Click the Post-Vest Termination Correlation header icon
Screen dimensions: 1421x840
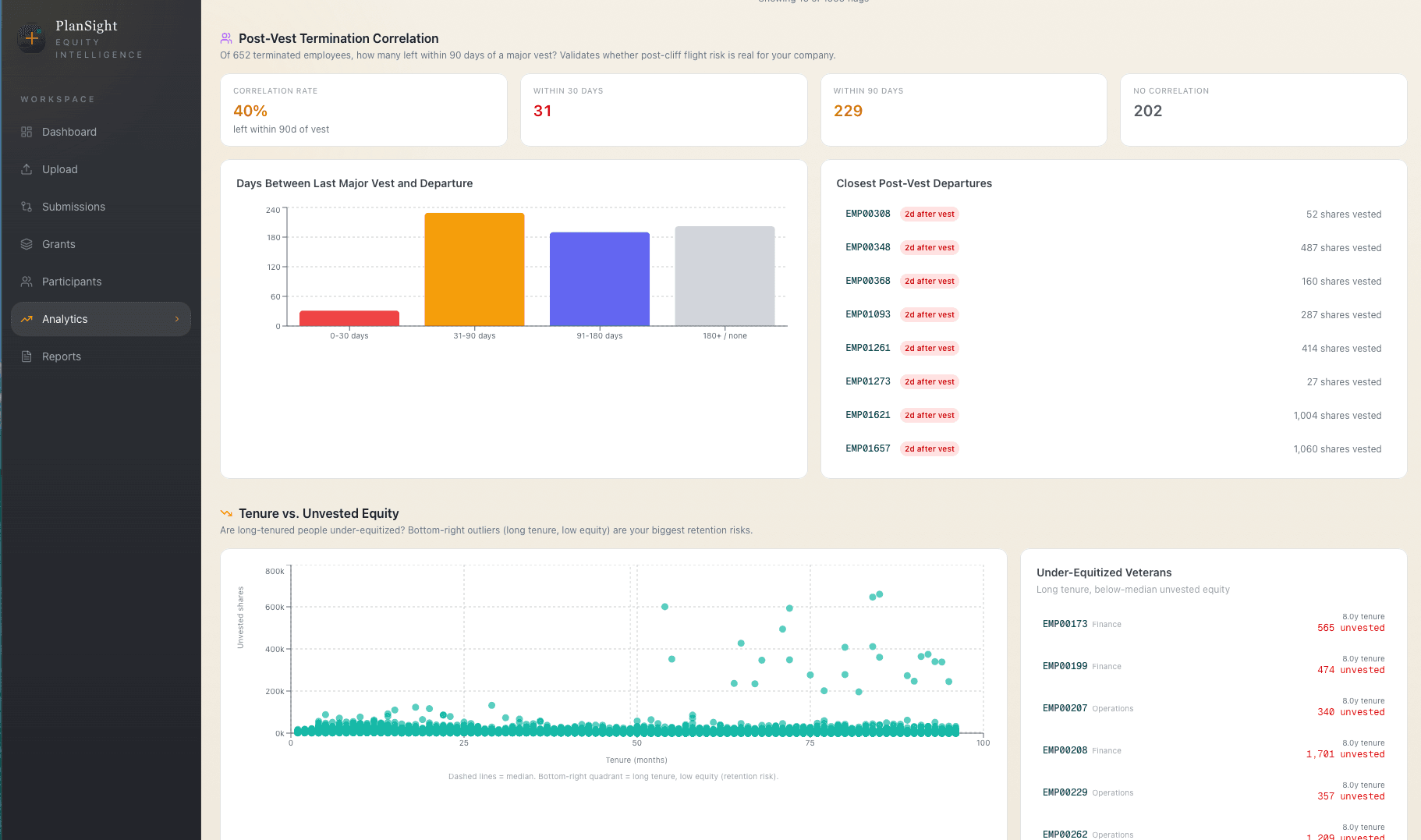(x=227, y=37)
